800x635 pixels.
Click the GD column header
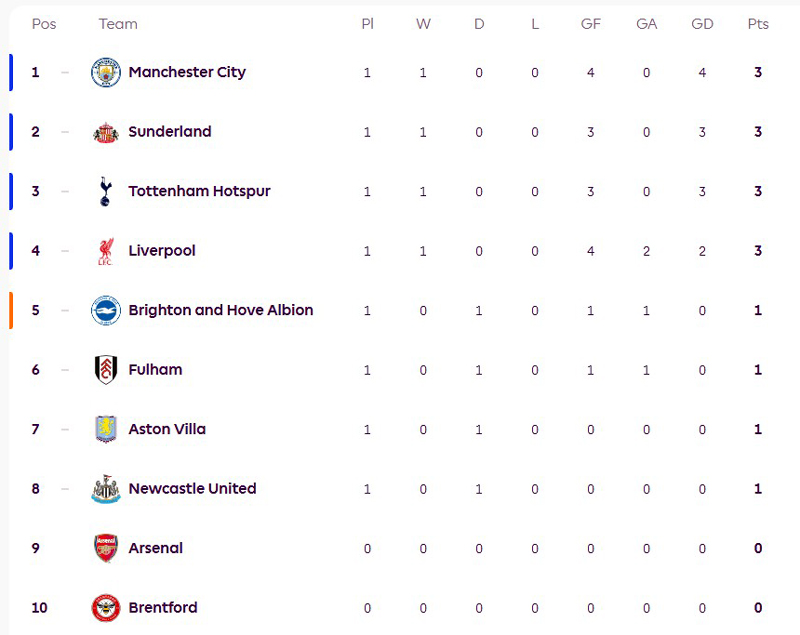[702, 24]
